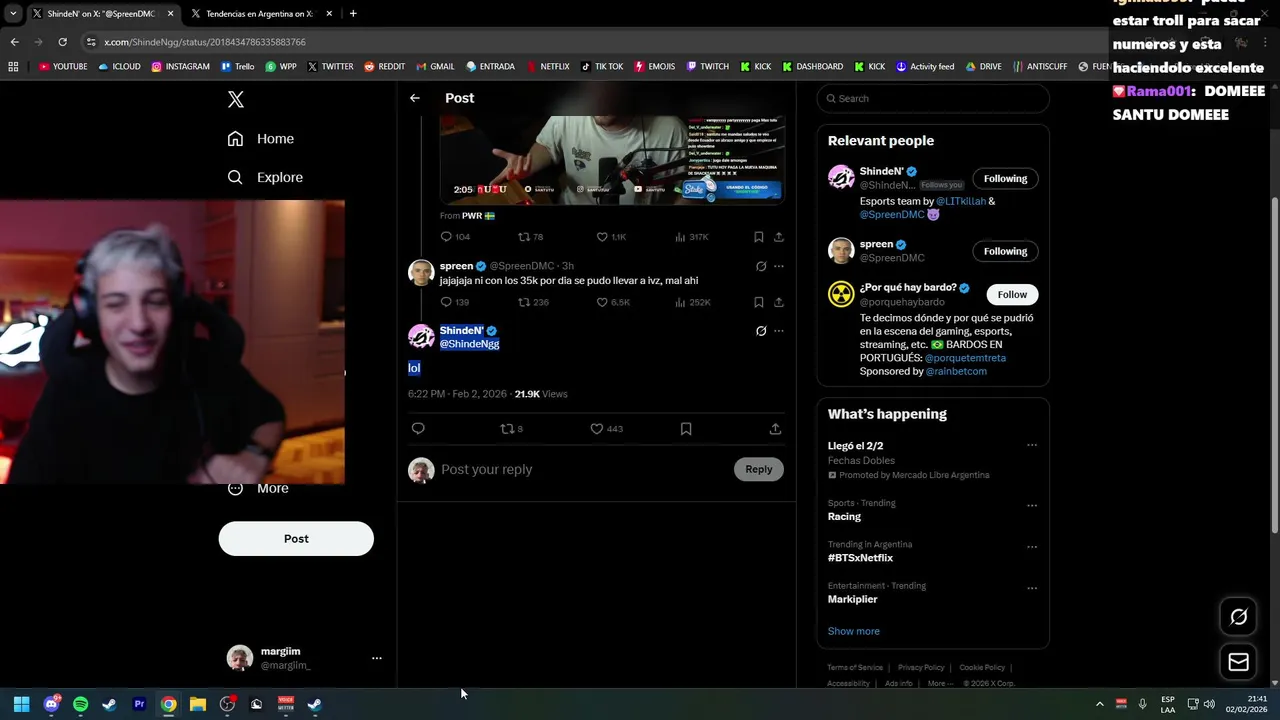Open Home in the X sidebar
This screenshot has width=1280, height=720.
pyautogui.click(x=261, y=139)
